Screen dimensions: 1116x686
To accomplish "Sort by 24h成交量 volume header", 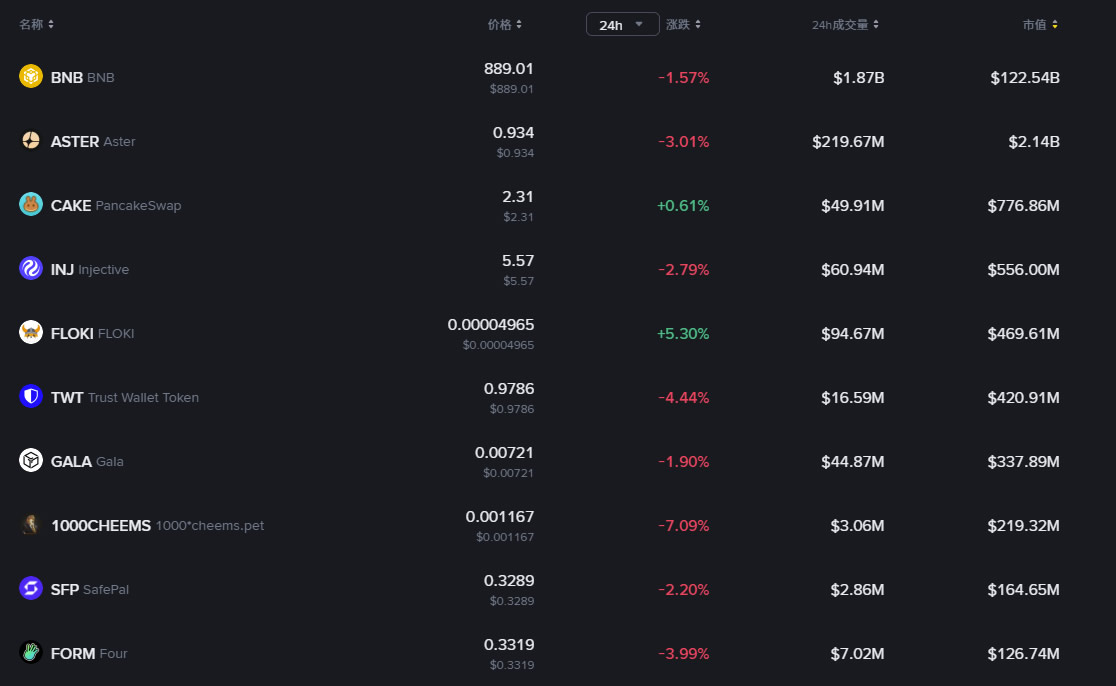I will (x=845, y=25).
